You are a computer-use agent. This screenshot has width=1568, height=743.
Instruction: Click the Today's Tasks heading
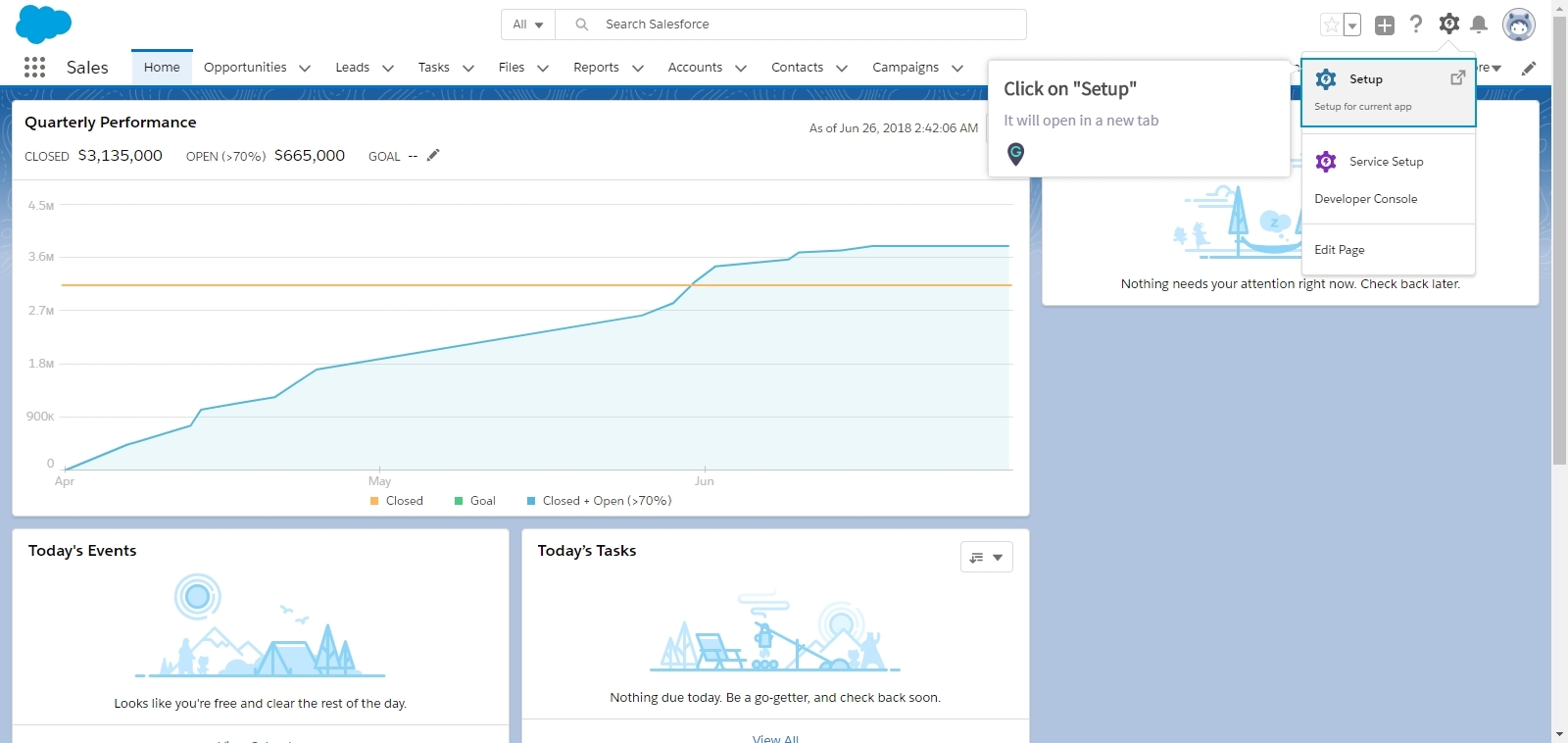[587, 551]
